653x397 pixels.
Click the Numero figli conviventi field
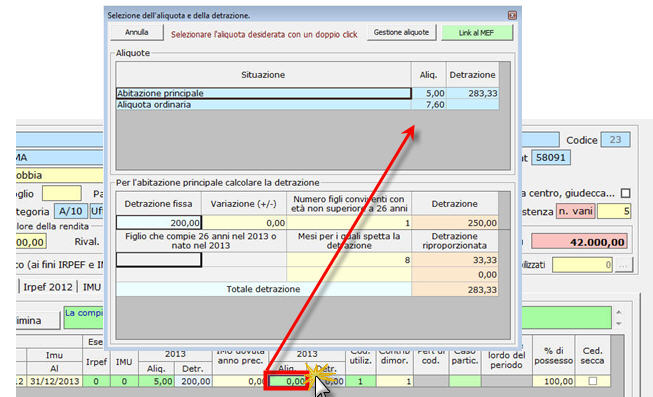click(x=349, y=222)
